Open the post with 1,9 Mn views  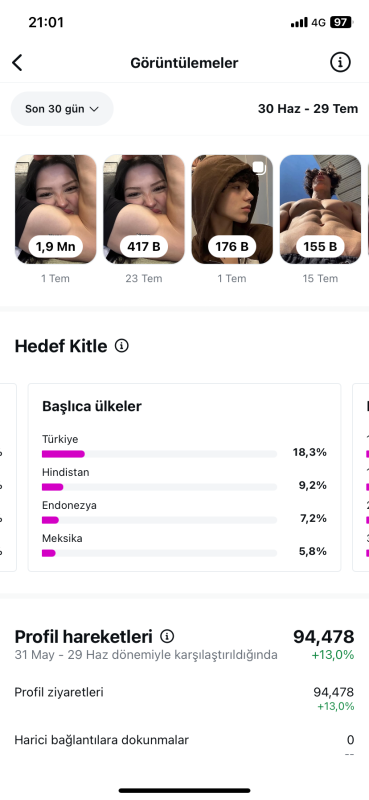click(x=55, y=209)
